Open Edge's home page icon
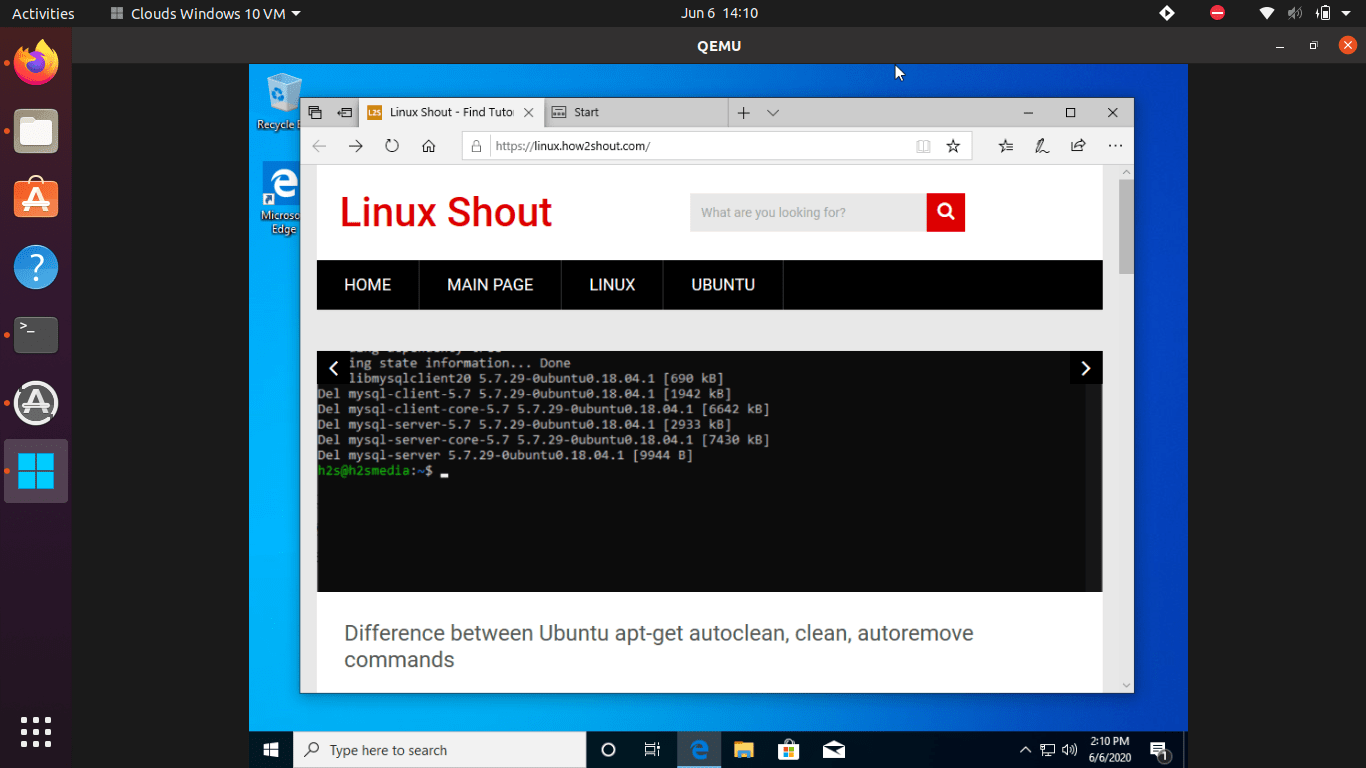 428,145
